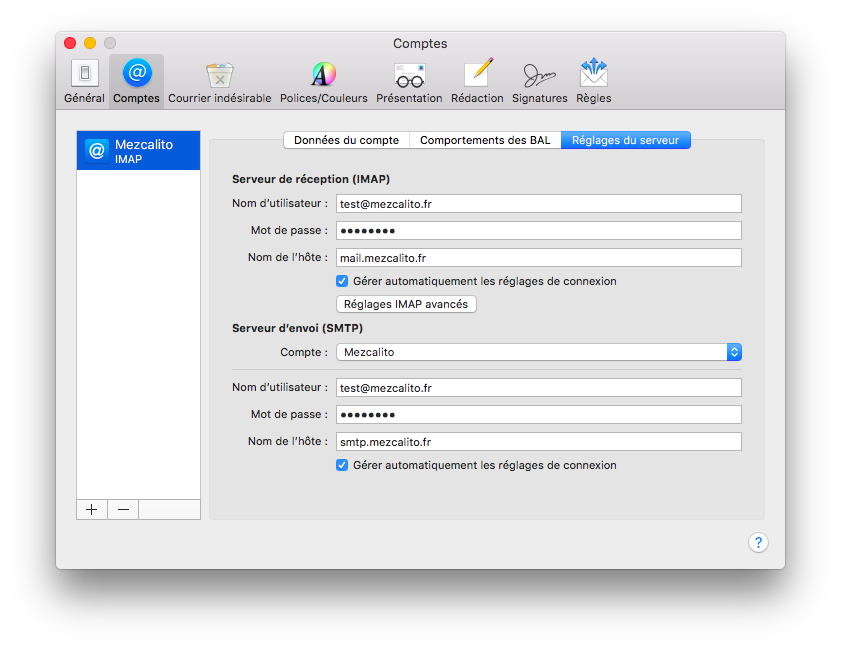841x649 pixels.
Task: Open the Signatures preferences
Action: [539, 80]
